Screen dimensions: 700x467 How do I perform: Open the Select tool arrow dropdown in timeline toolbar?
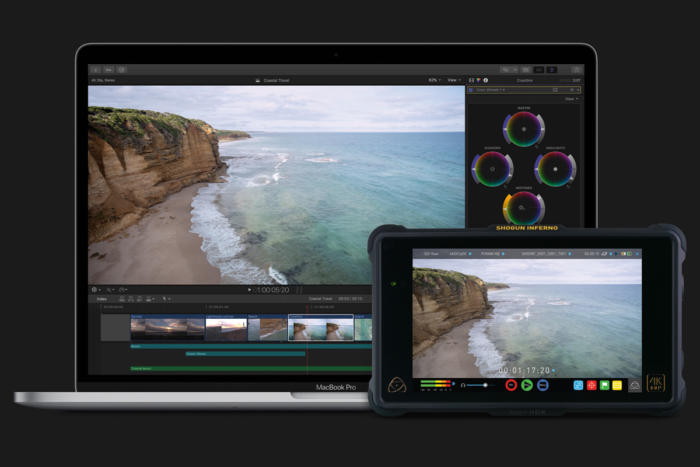click(x=166, y=299)
